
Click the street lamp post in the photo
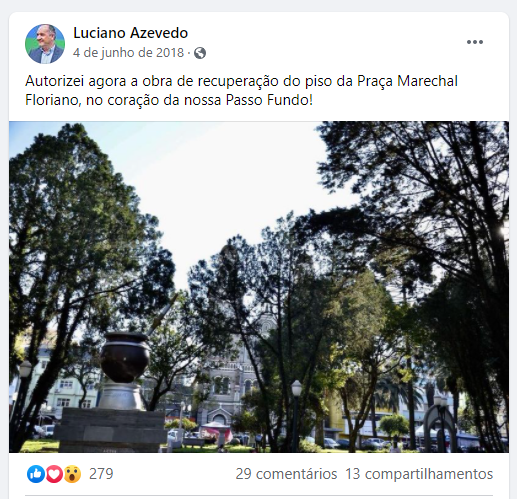click(x=296, y=415)
